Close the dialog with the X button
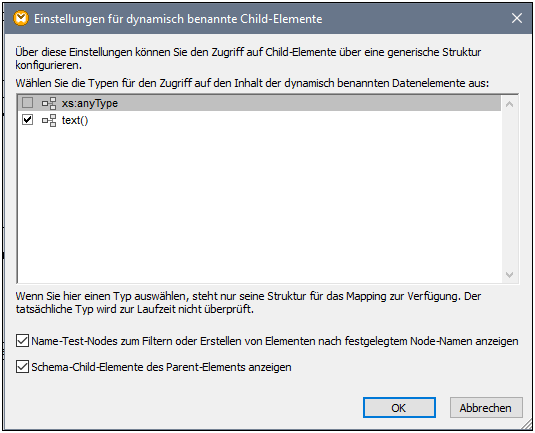The width and height of the screenshot is (535, 433). tap(517, 18)
